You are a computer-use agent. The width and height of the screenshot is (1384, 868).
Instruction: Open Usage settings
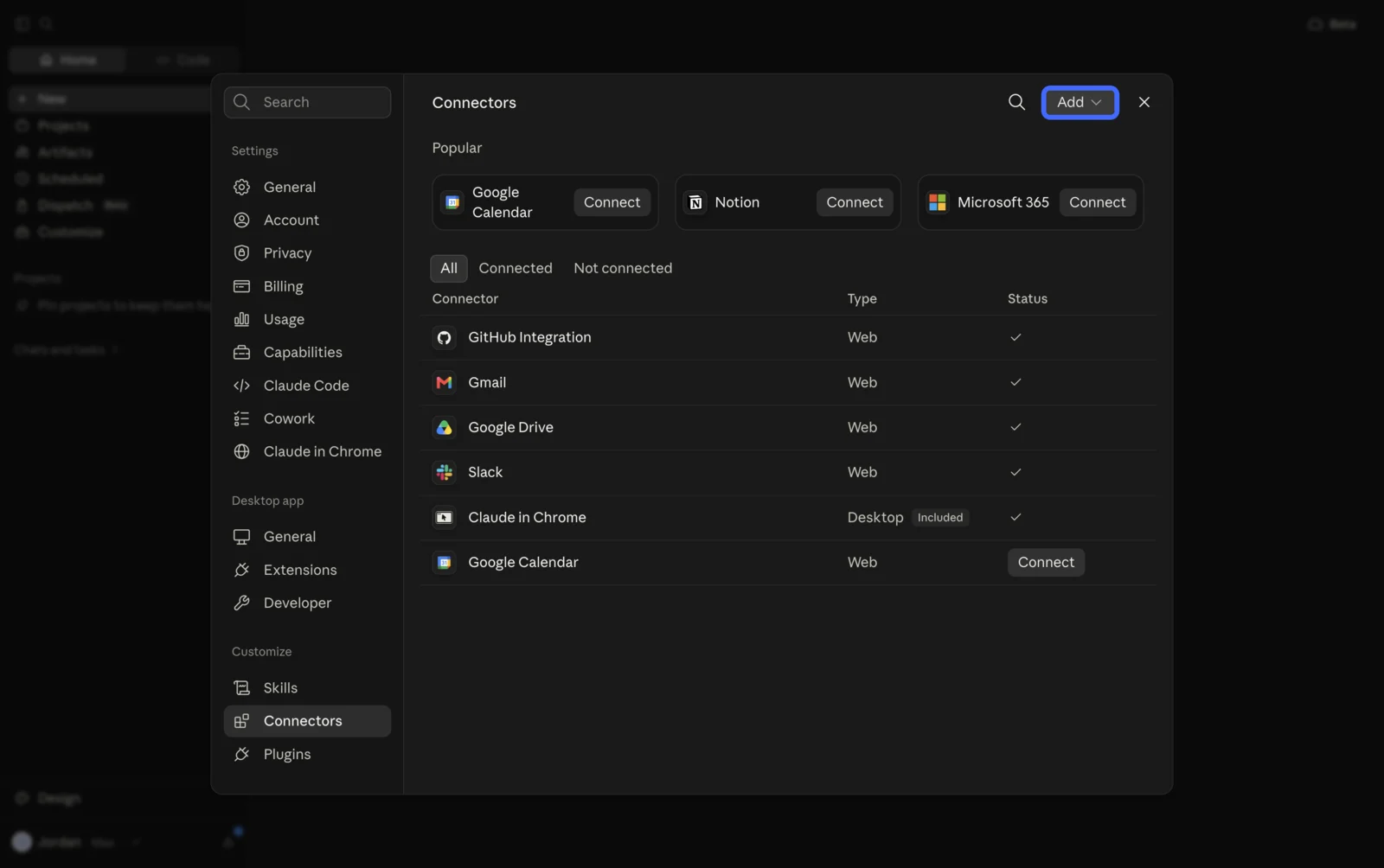[x=307, y=319]
